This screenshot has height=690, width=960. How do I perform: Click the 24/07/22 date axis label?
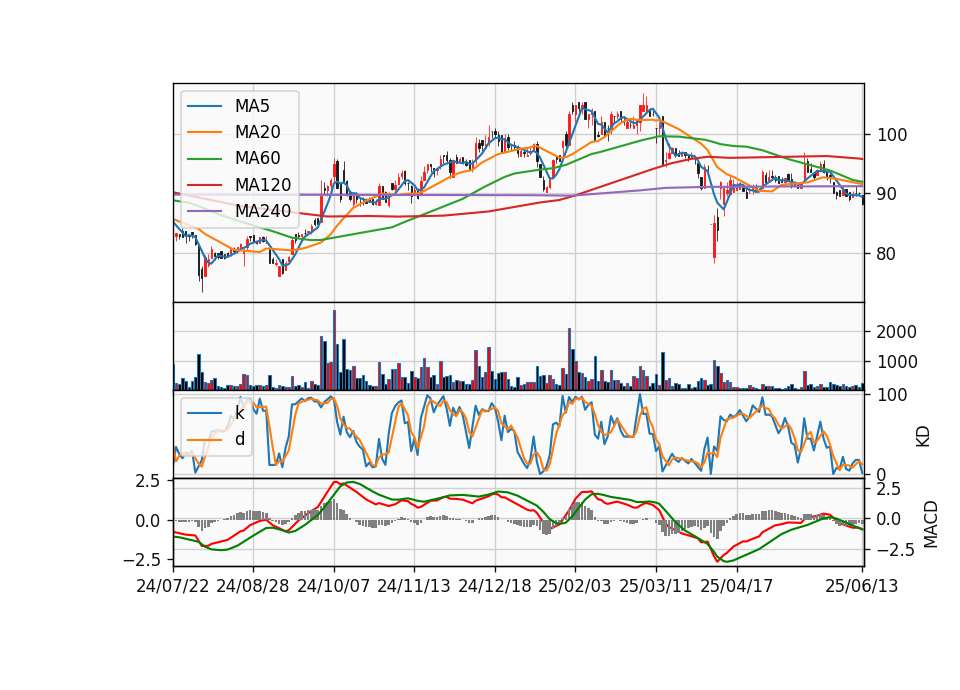coord(173,586)
